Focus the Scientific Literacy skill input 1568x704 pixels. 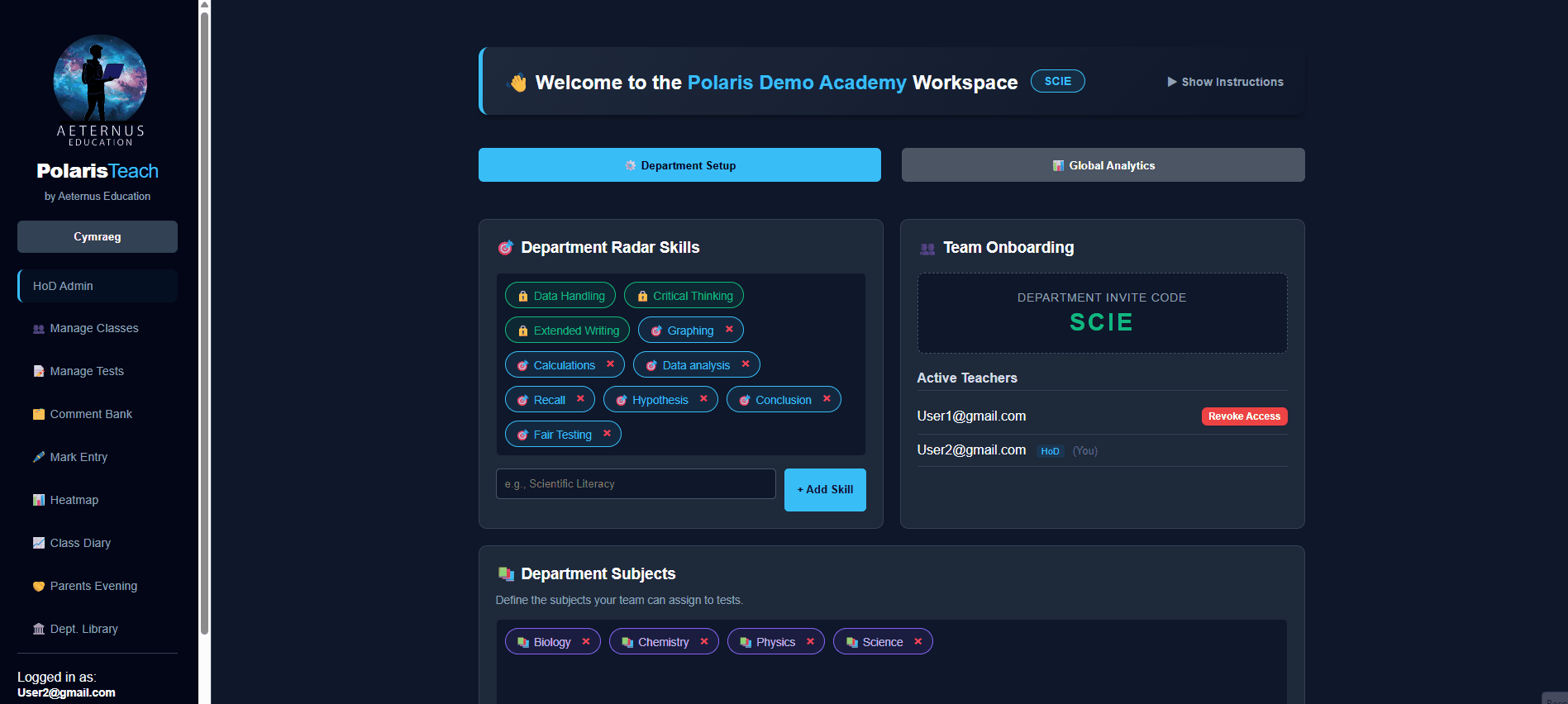coord(636,484)
